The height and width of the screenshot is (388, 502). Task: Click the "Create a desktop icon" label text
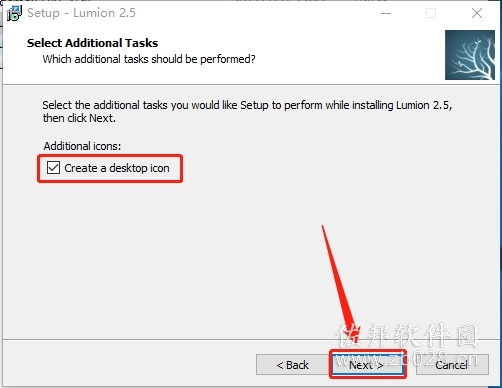(x=117, y=168)
